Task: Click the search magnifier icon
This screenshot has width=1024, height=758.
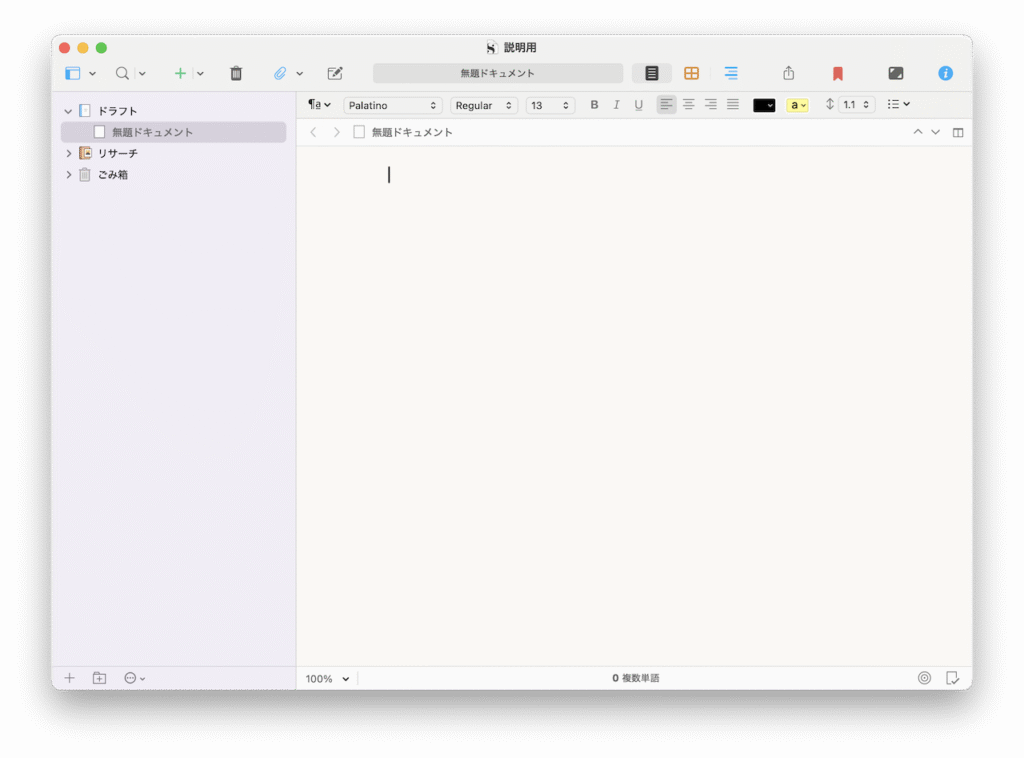Action: point(122,73)
